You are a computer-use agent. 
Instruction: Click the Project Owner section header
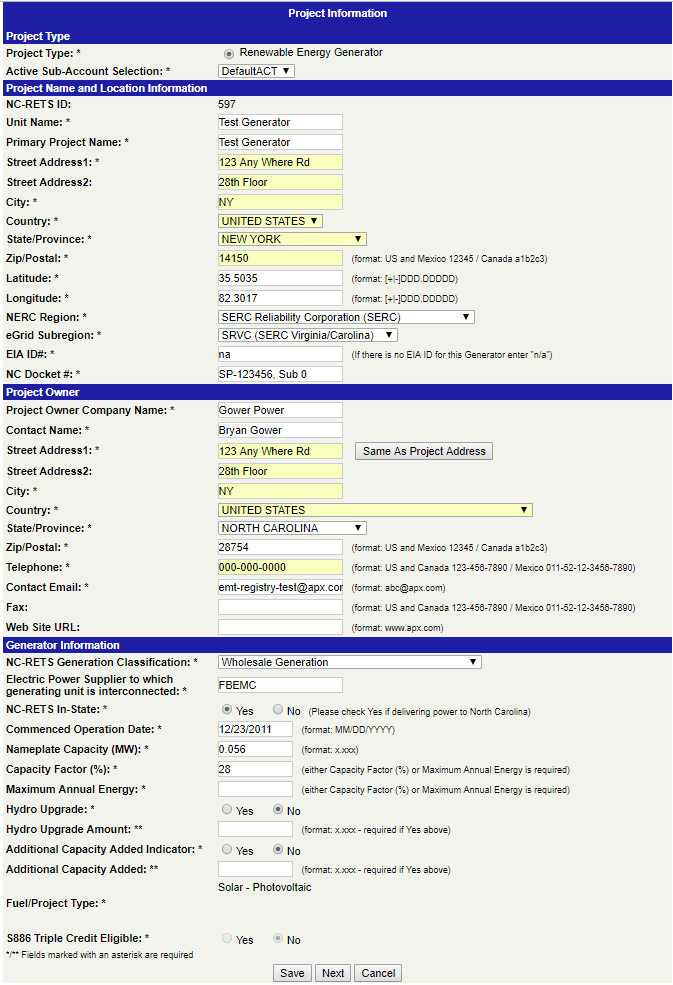click(337, 392)
